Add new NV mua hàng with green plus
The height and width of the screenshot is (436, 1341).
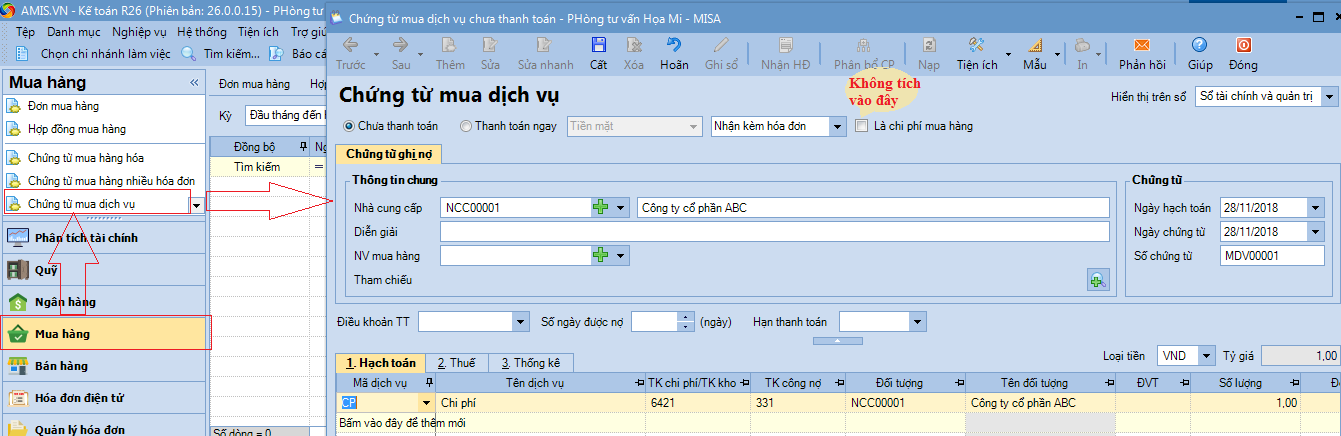coord(601,255)
